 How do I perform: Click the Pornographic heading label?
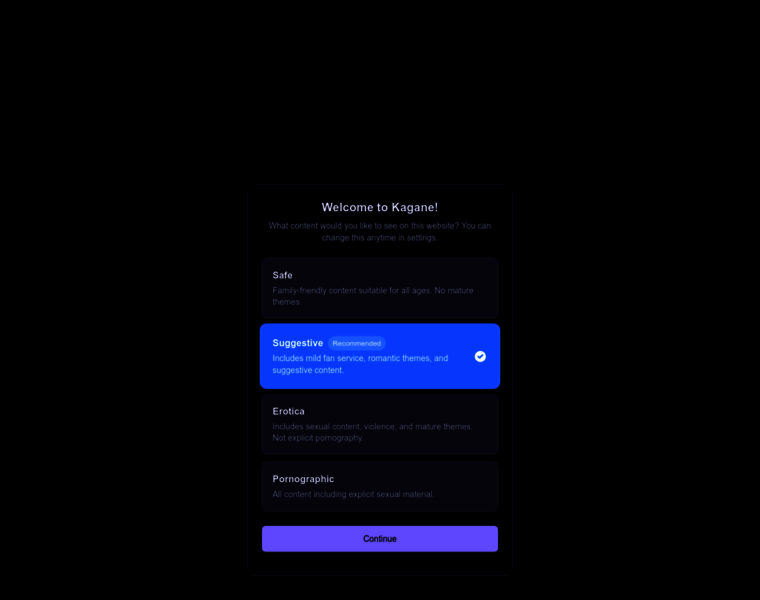click(x=303, y=479)
